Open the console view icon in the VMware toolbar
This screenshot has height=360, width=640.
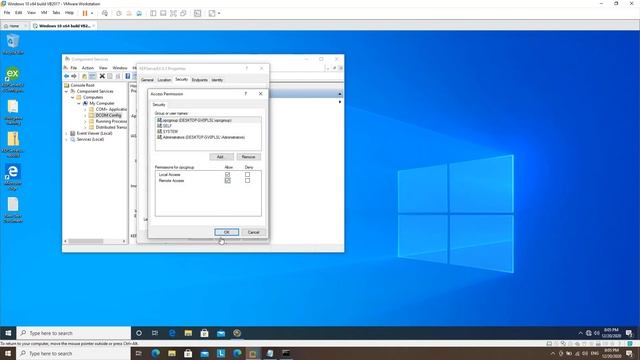[198, 13]
